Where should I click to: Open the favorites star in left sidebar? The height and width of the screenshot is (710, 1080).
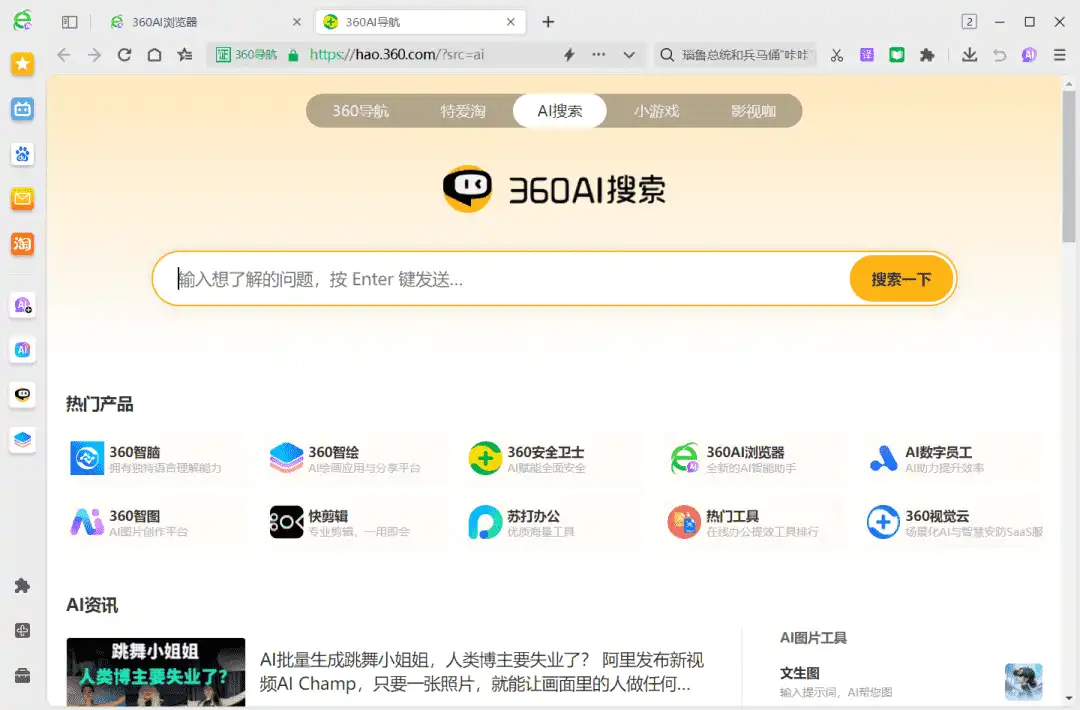click(x=23, y=64)
